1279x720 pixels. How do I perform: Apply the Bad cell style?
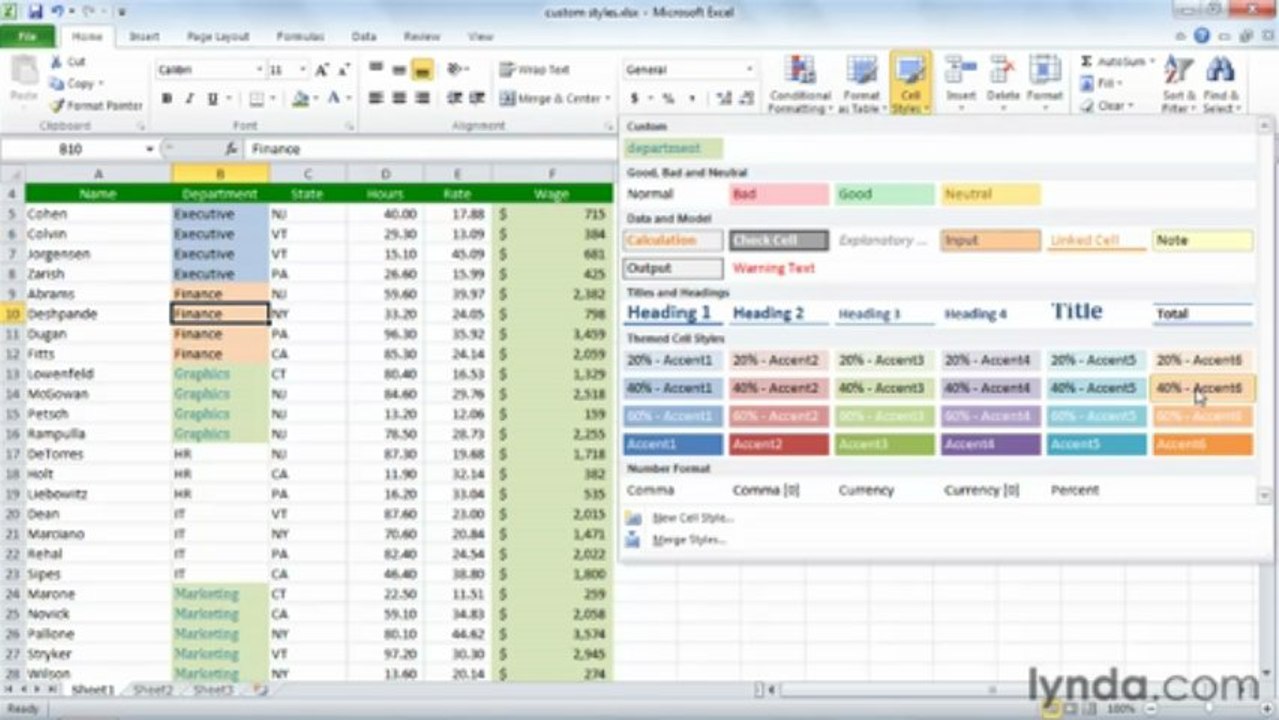pos(779,194)
